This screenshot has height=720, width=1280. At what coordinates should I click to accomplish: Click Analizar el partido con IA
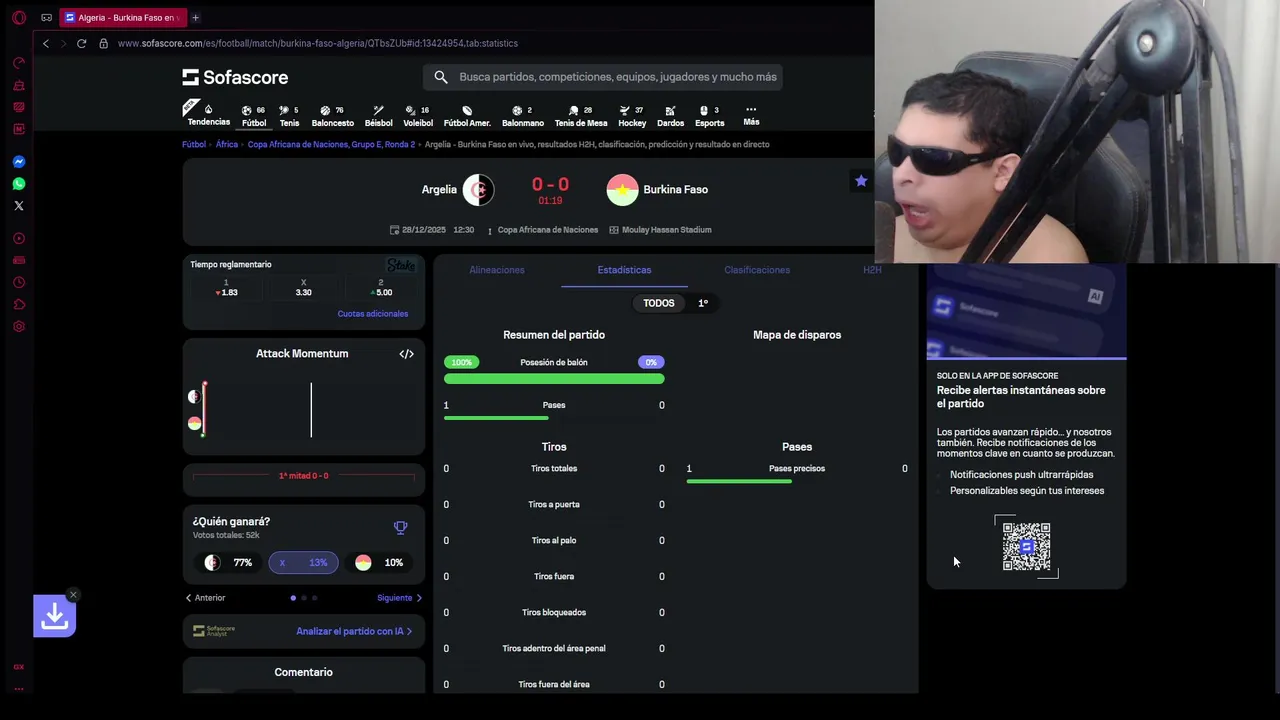[x=354, y=631]
